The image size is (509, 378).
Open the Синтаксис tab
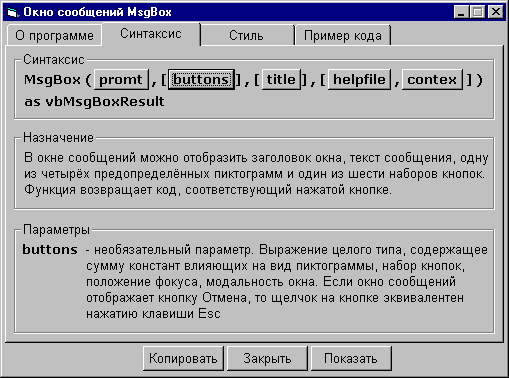click(x=151, y=34)
